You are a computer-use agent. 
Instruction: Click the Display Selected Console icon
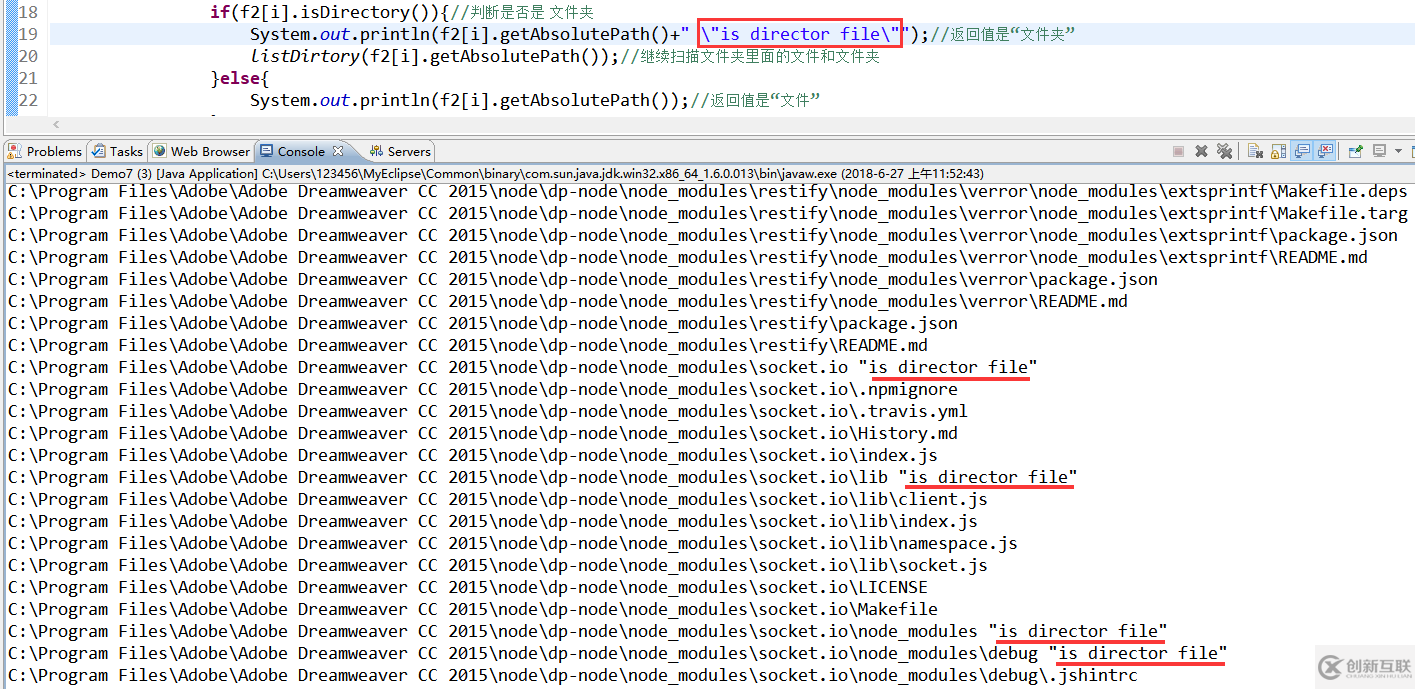[x=1378, y=151]
